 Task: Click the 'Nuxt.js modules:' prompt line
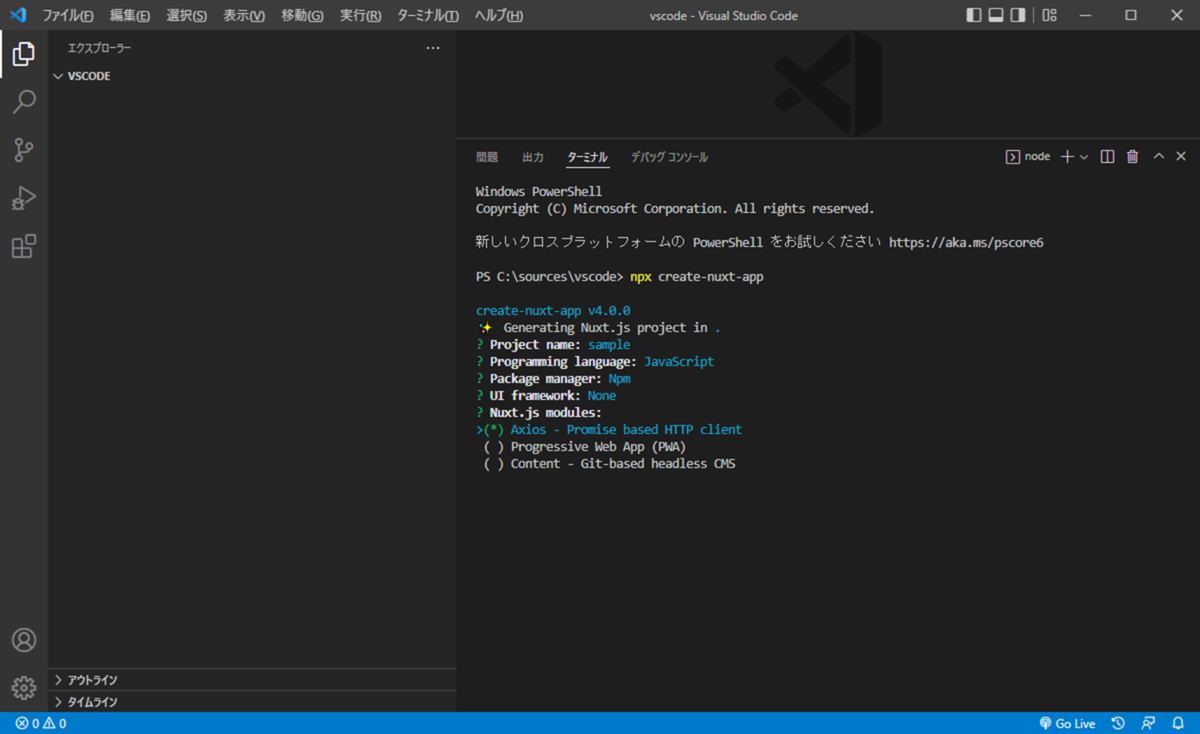click(539, 413)
